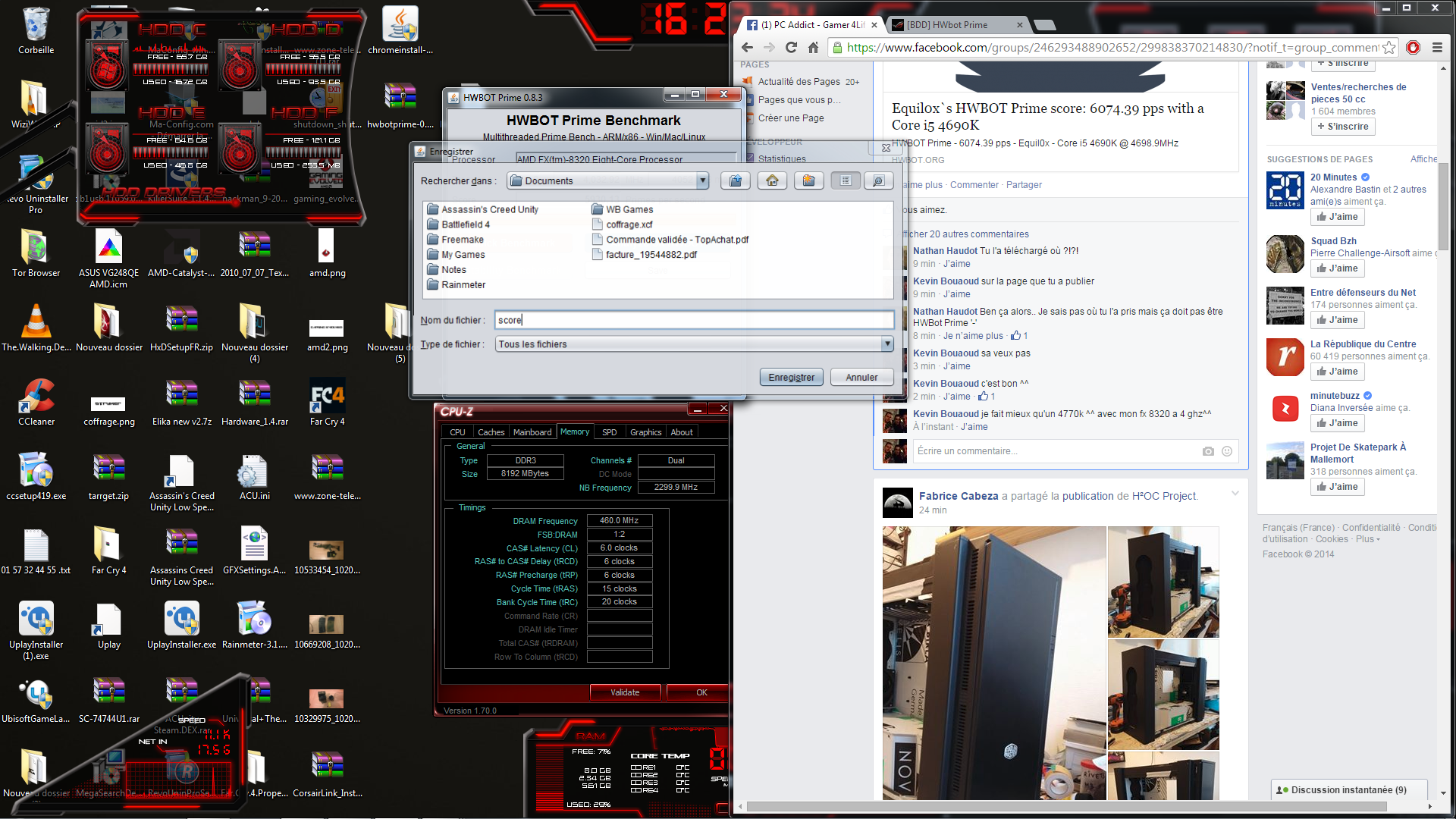Click 'Écrire un commentaire' field

1054,451
